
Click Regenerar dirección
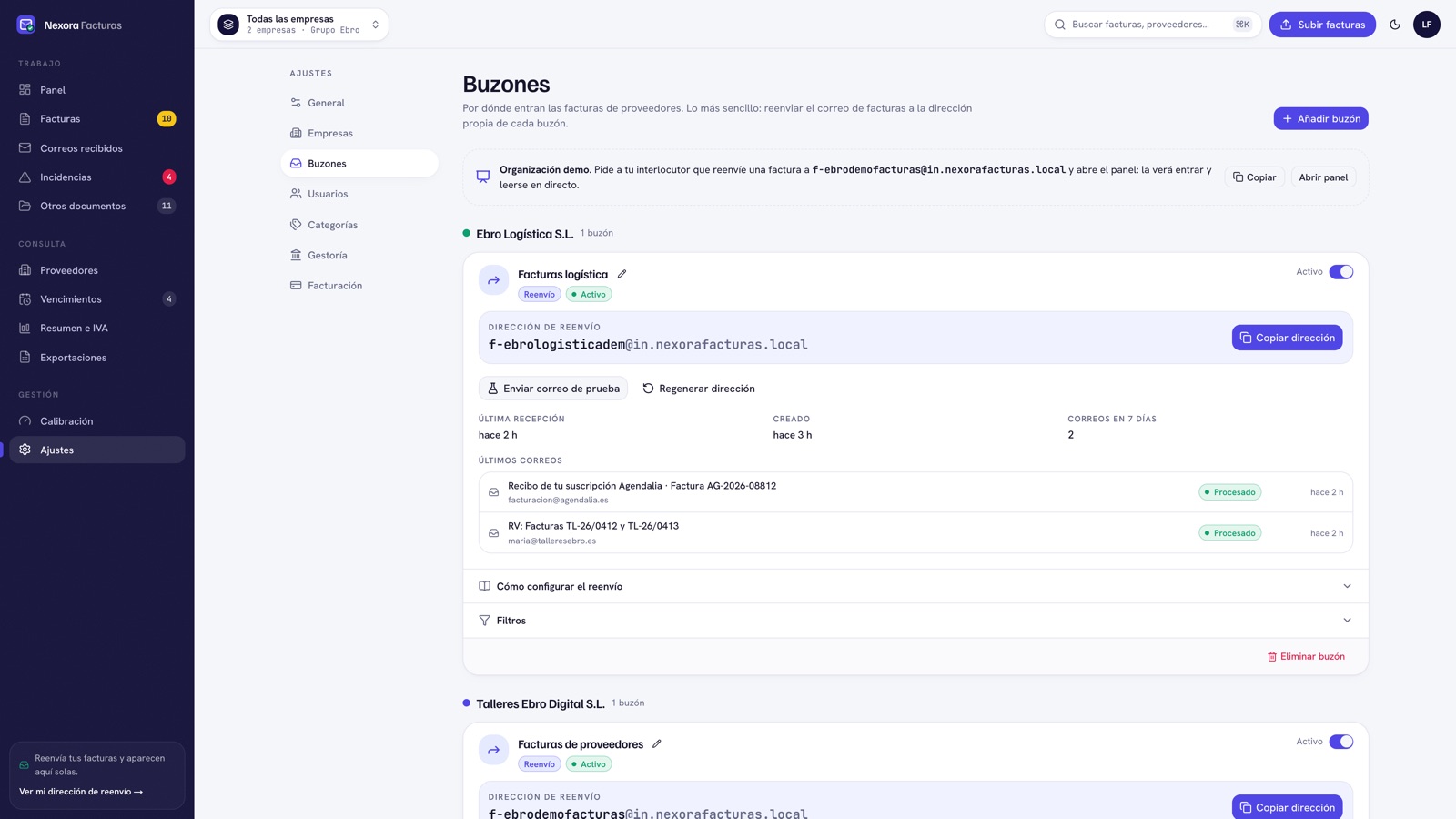click(699, 389)
